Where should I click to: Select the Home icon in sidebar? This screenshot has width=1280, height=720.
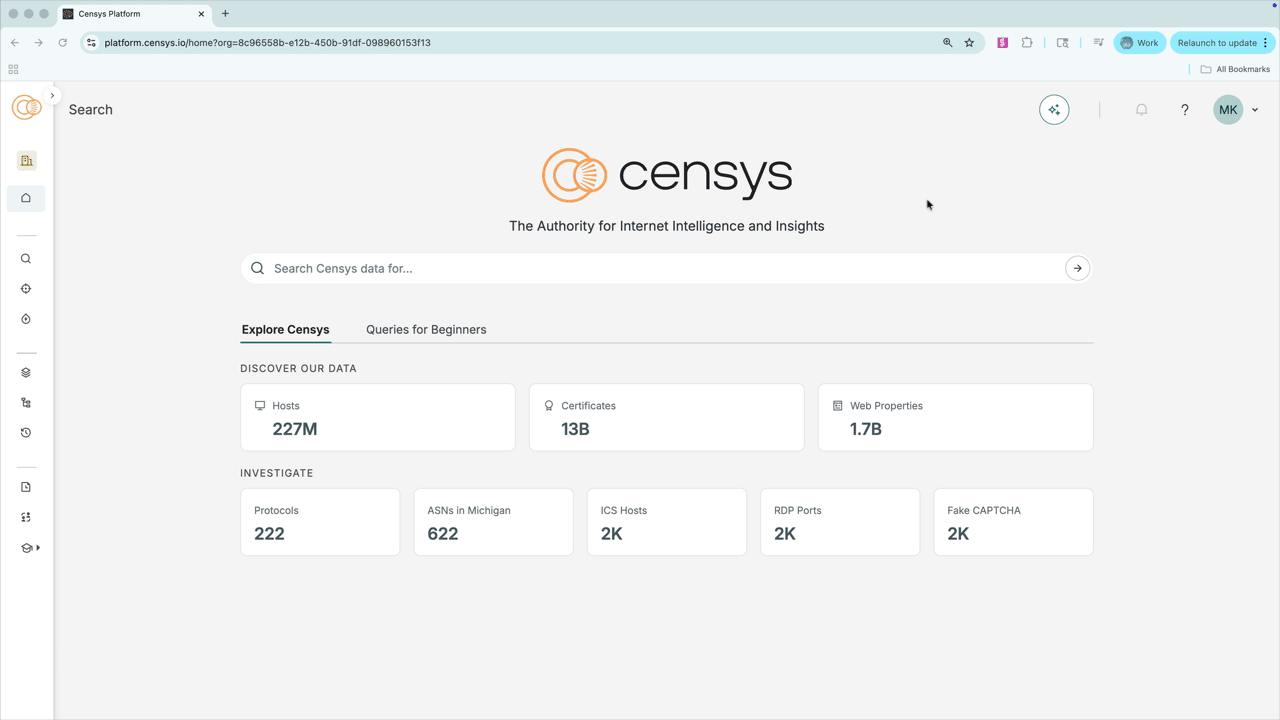pyautogui.click(x=26, y=198)
